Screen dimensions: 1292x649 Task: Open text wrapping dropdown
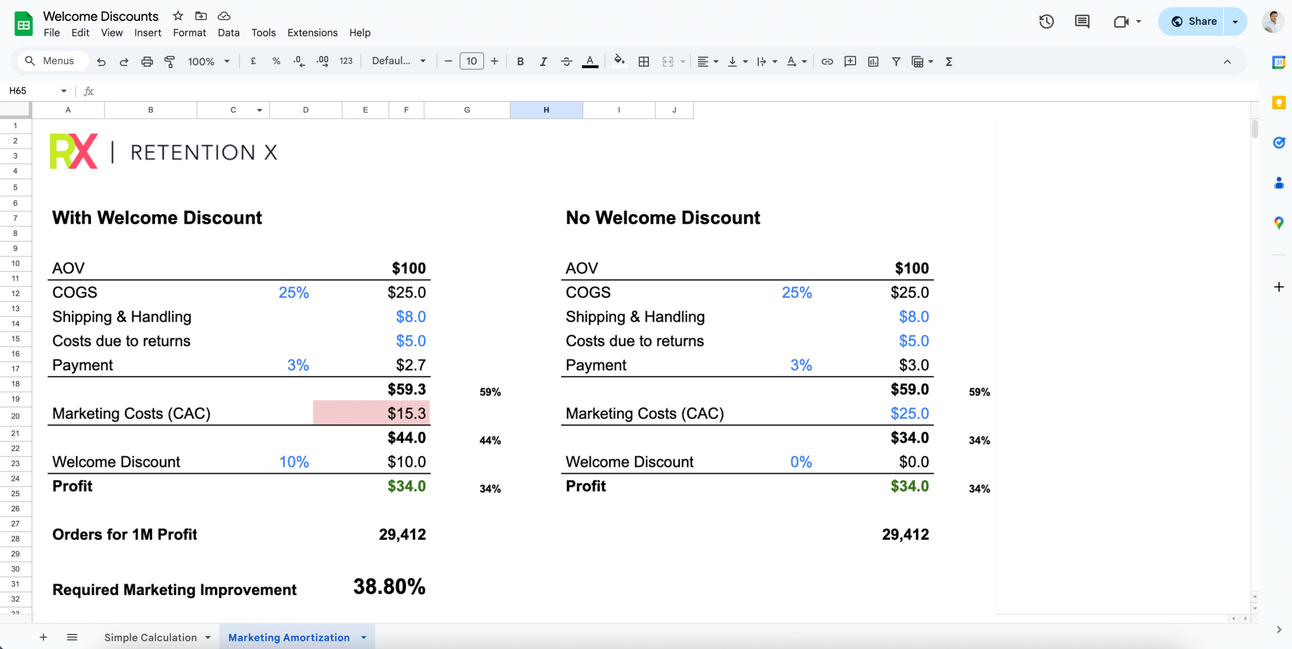click(766, 61)
